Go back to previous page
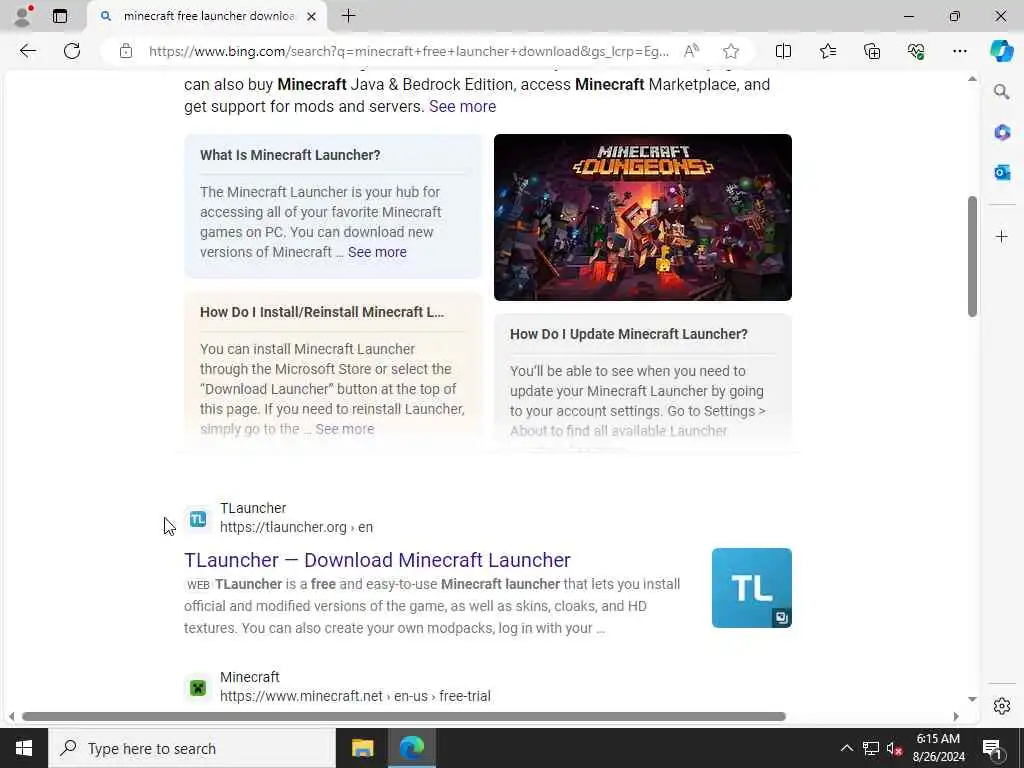Image resolution: width=1024 pixels, height=768 pixels. click(27, 51)
